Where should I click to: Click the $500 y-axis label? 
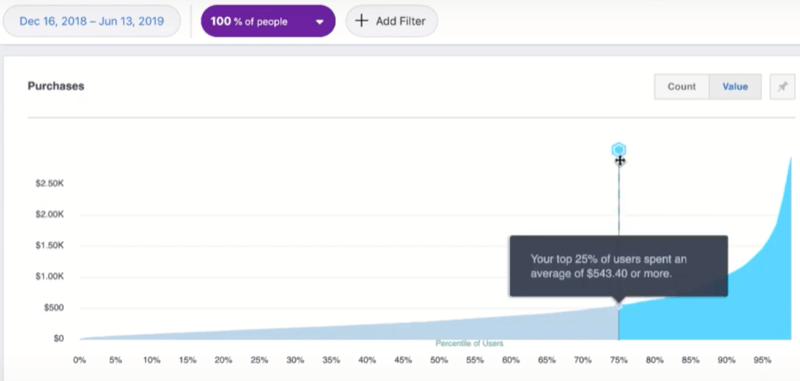click(x=53, y=308)
